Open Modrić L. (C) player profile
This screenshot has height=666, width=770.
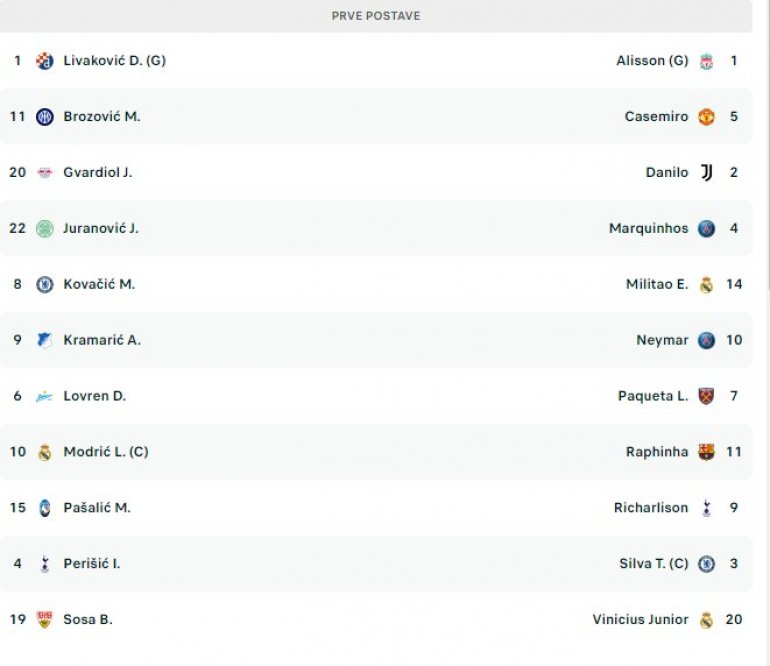point(106,452)
